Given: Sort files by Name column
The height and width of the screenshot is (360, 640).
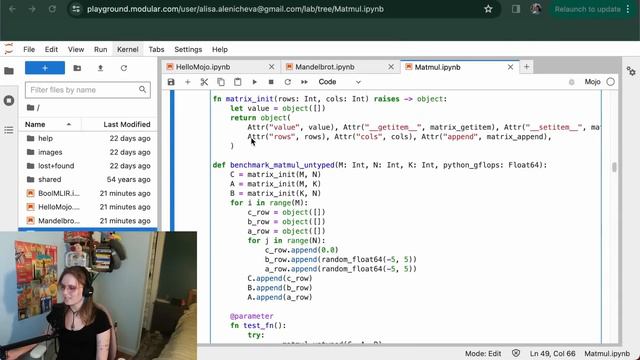Looking at the screenshot, I should (49, 124).
